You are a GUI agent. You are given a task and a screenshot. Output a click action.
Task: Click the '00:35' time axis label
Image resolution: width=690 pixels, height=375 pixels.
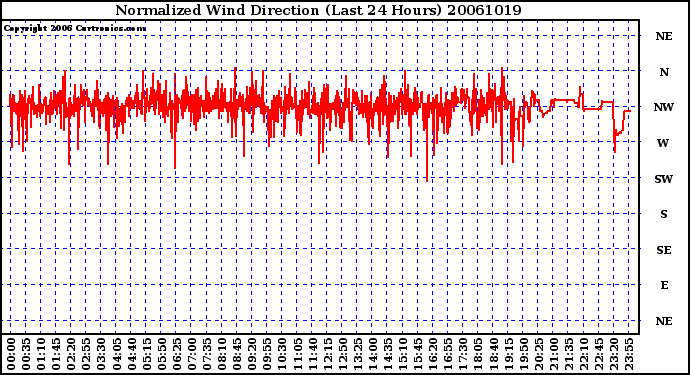click(x=26, y=354)
